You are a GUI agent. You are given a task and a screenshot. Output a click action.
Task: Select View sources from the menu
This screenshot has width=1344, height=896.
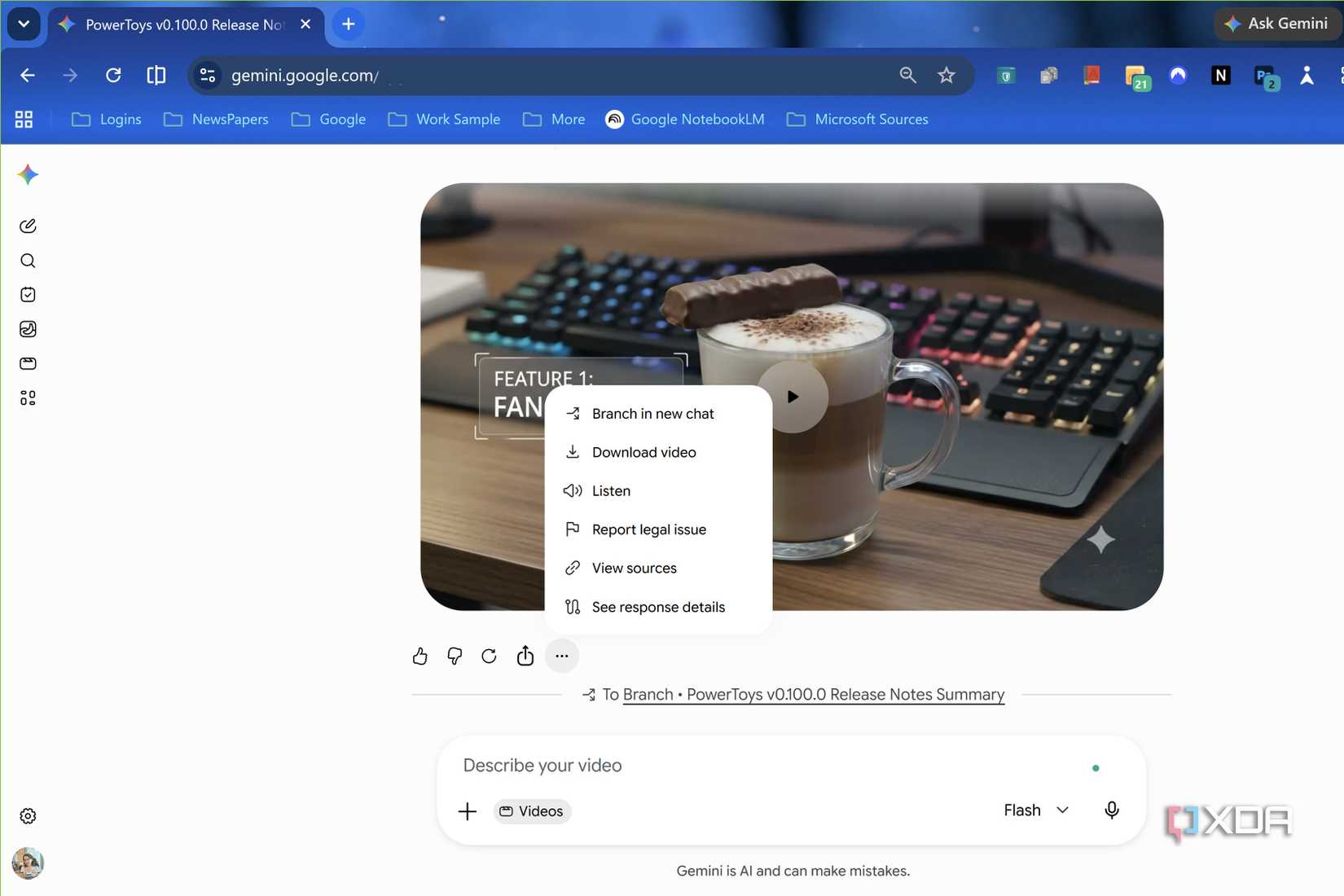(658, 568)
